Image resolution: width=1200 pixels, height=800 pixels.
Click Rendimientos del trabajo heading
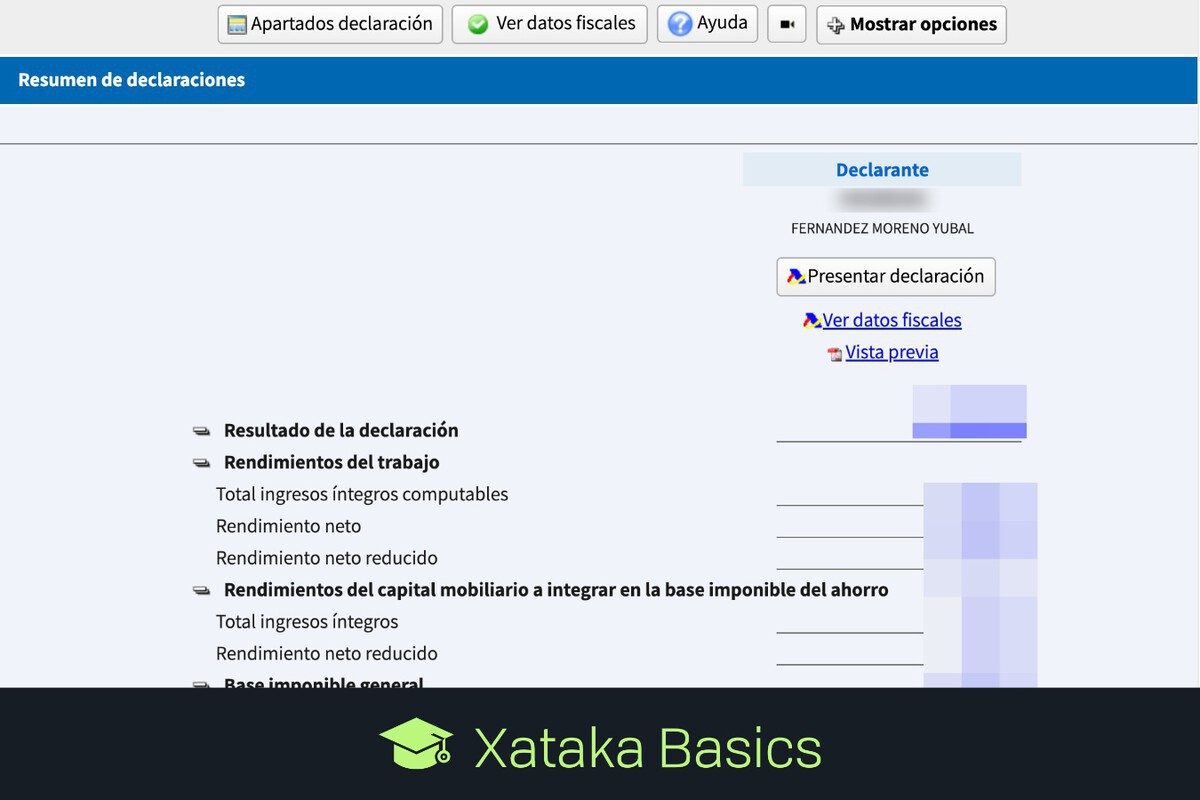pos(332,462)
